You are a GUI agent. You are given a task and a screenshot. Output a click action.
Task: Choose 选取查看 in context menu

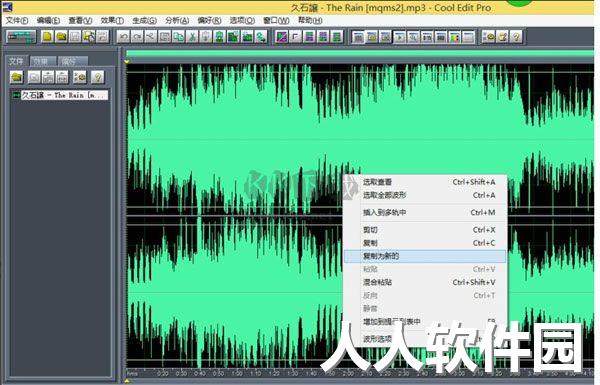(x=426, y=182)
